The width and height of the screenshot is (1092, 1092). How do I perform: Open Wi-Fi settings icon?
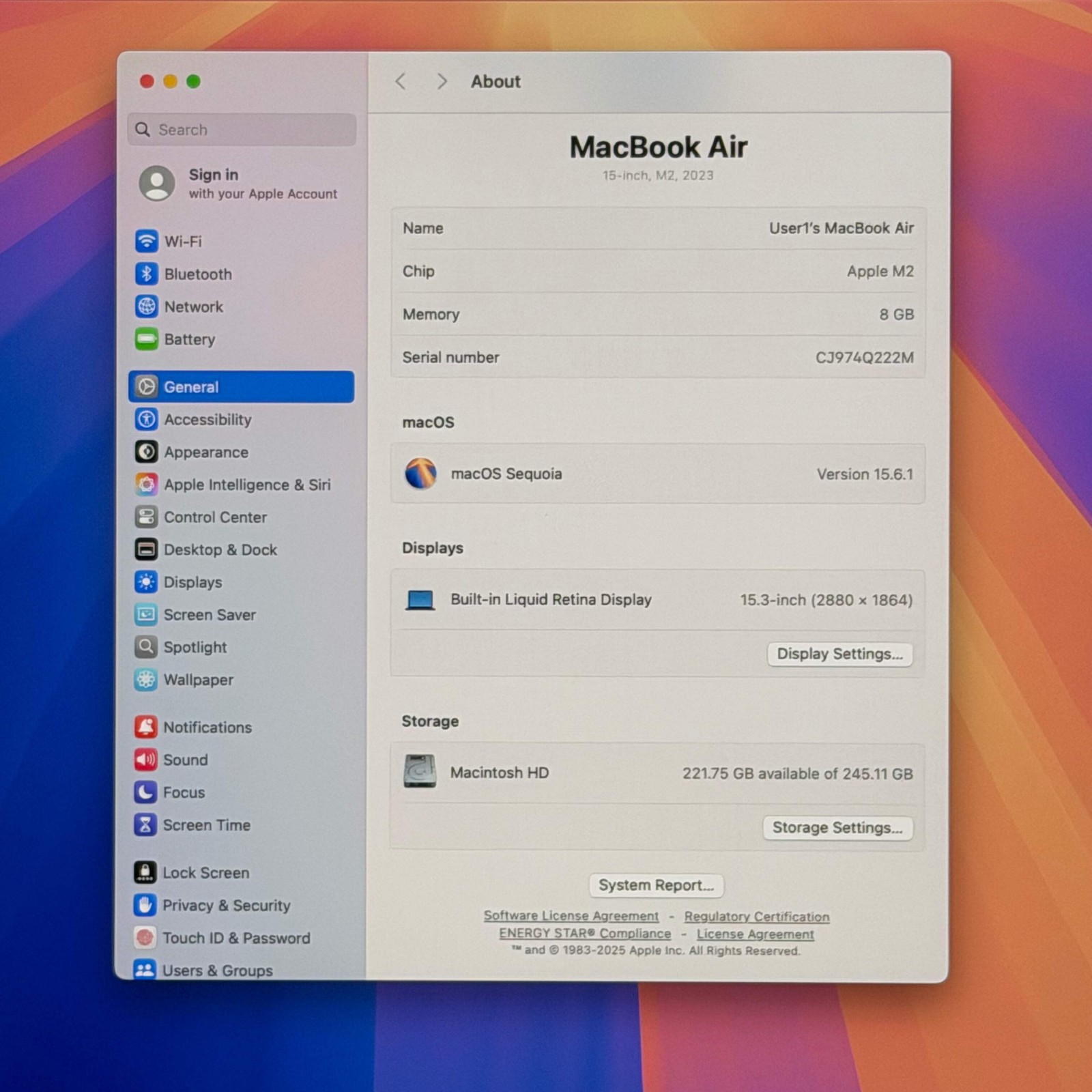pyautogui.click(x=146, y=241)
